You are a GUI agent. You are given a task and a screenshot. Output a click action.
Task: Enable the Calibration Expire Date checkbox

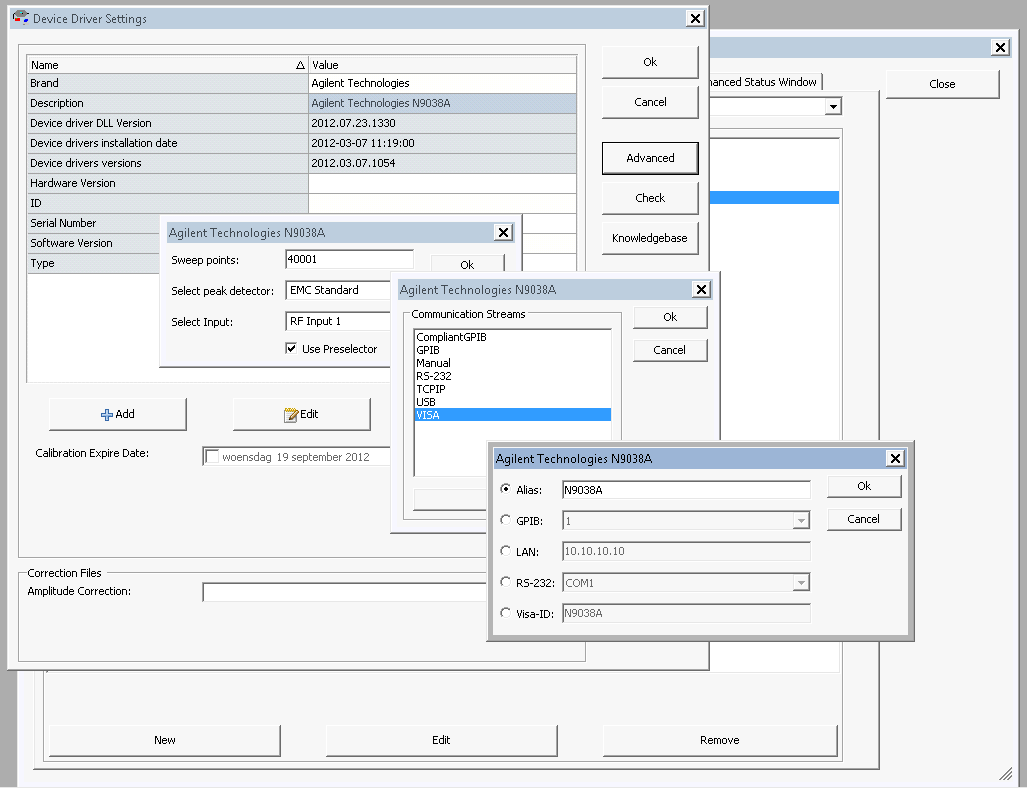coord(212,456)
